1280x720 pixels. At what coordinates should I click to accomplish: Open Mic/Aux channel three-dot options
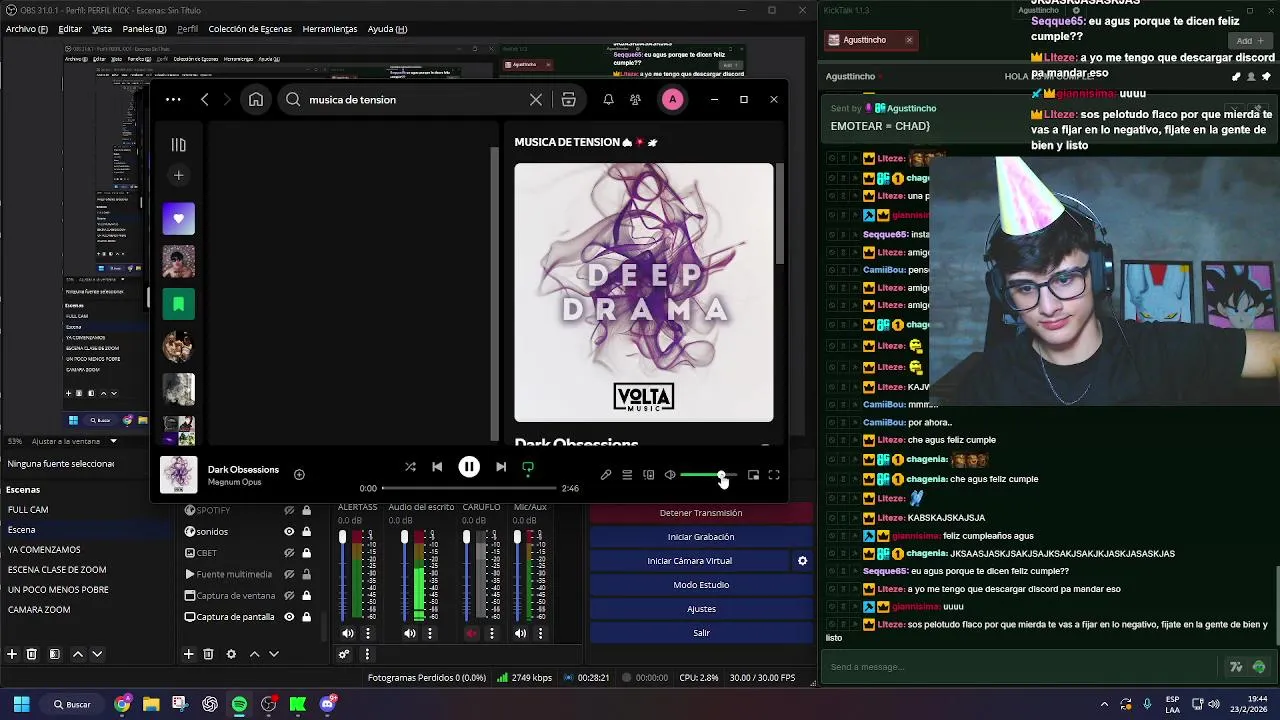point(540,633)
